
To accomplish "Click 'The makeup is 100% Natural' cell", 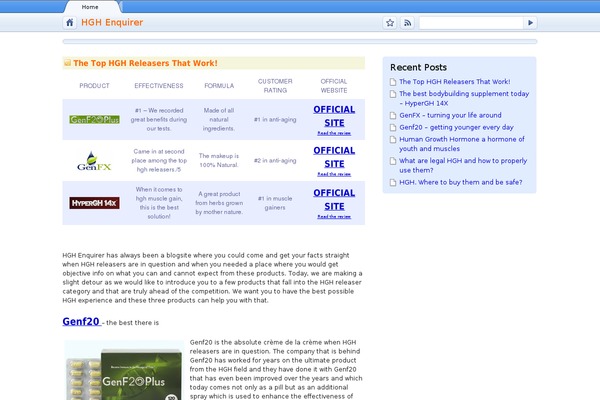I will pos(219,160).
